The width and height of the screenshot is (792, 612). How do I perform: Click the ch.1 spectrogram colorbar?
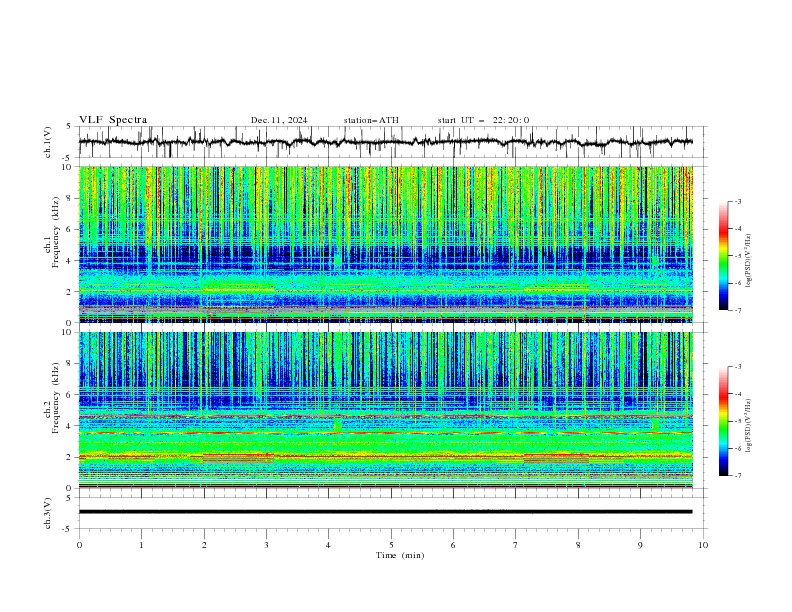point(723,255)
